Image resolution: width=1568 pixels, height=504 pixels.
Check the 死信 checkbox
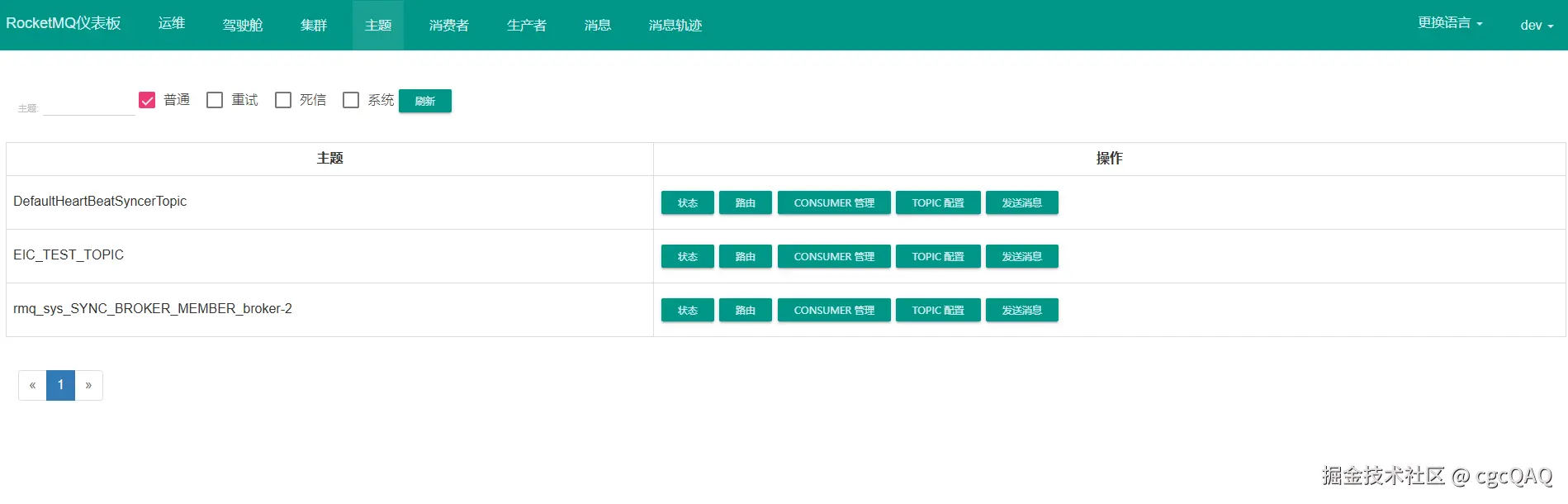(x=283, y=100)
